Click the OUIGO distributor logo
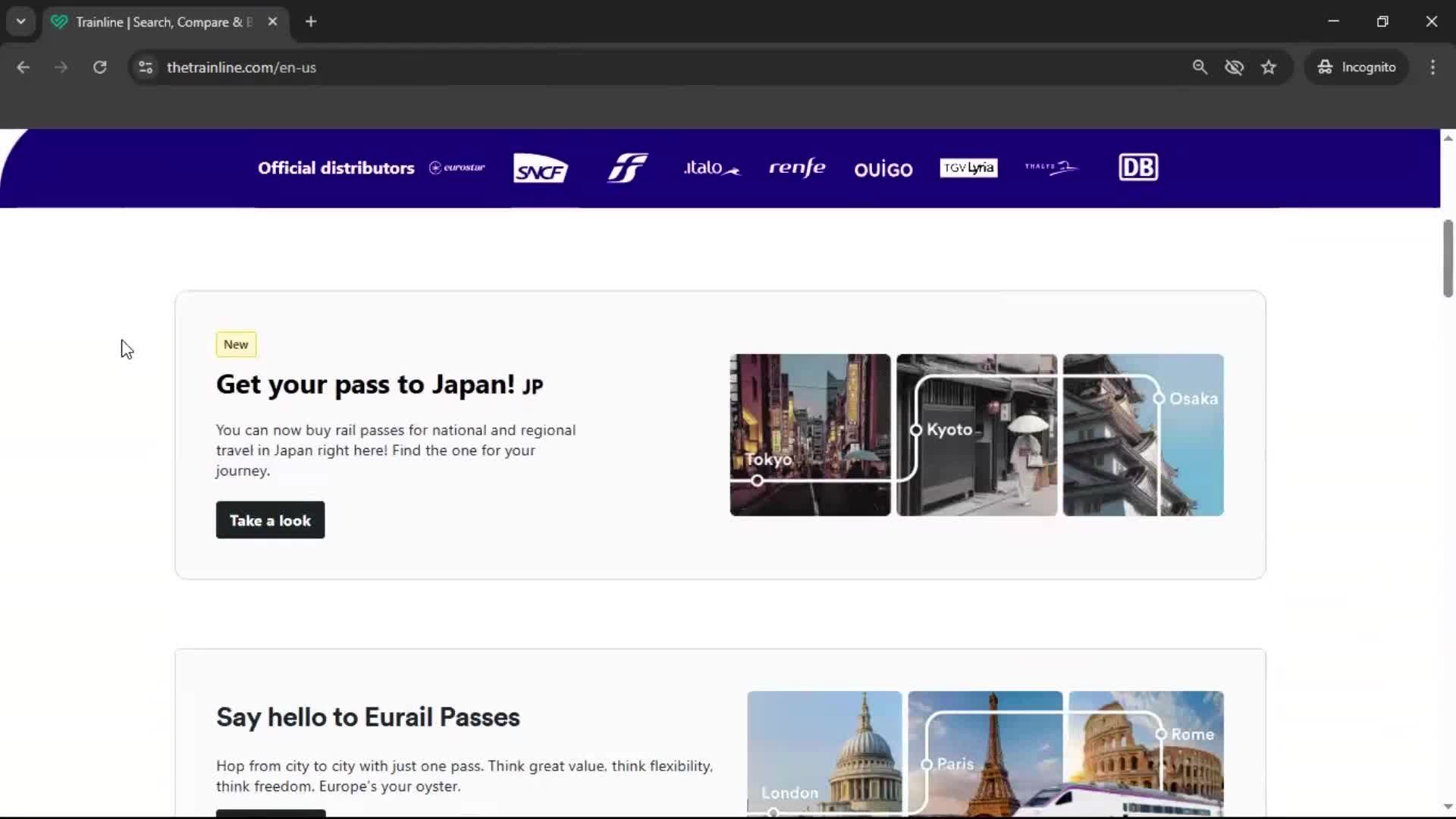 883,169
